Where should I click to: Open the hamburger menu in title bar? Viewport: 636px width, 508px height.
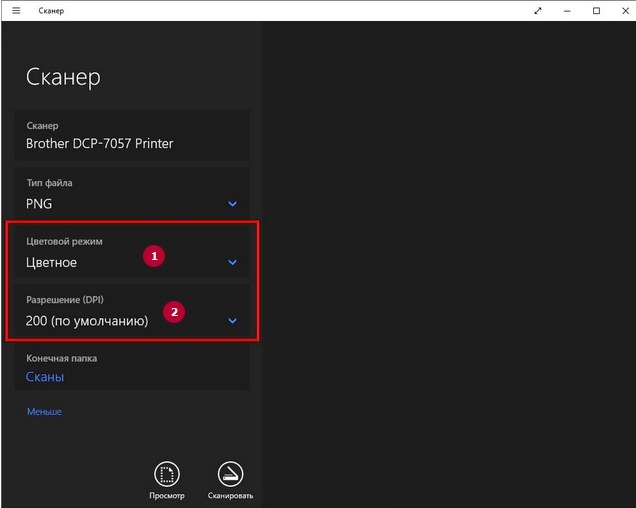(x=16, y=10)
